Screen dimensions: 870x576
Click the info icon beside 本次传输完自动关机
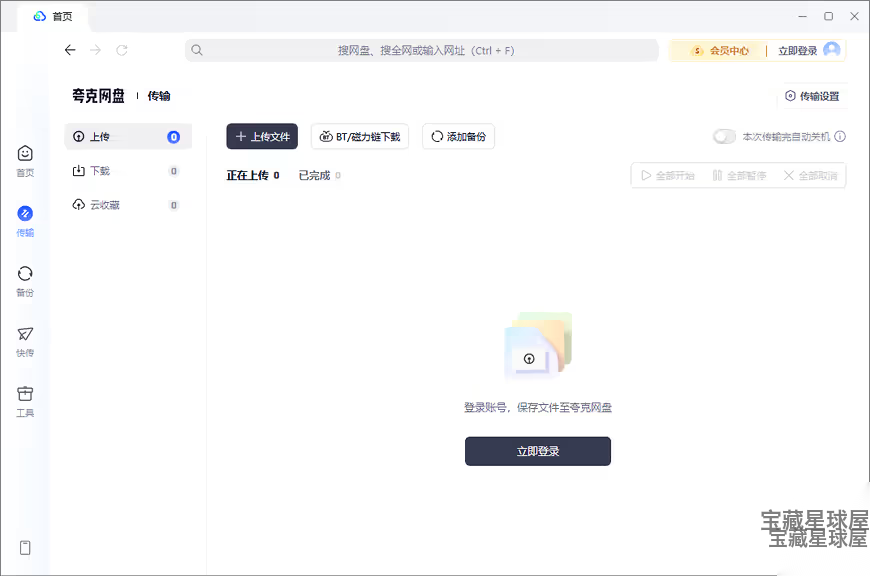click(840, 136)
